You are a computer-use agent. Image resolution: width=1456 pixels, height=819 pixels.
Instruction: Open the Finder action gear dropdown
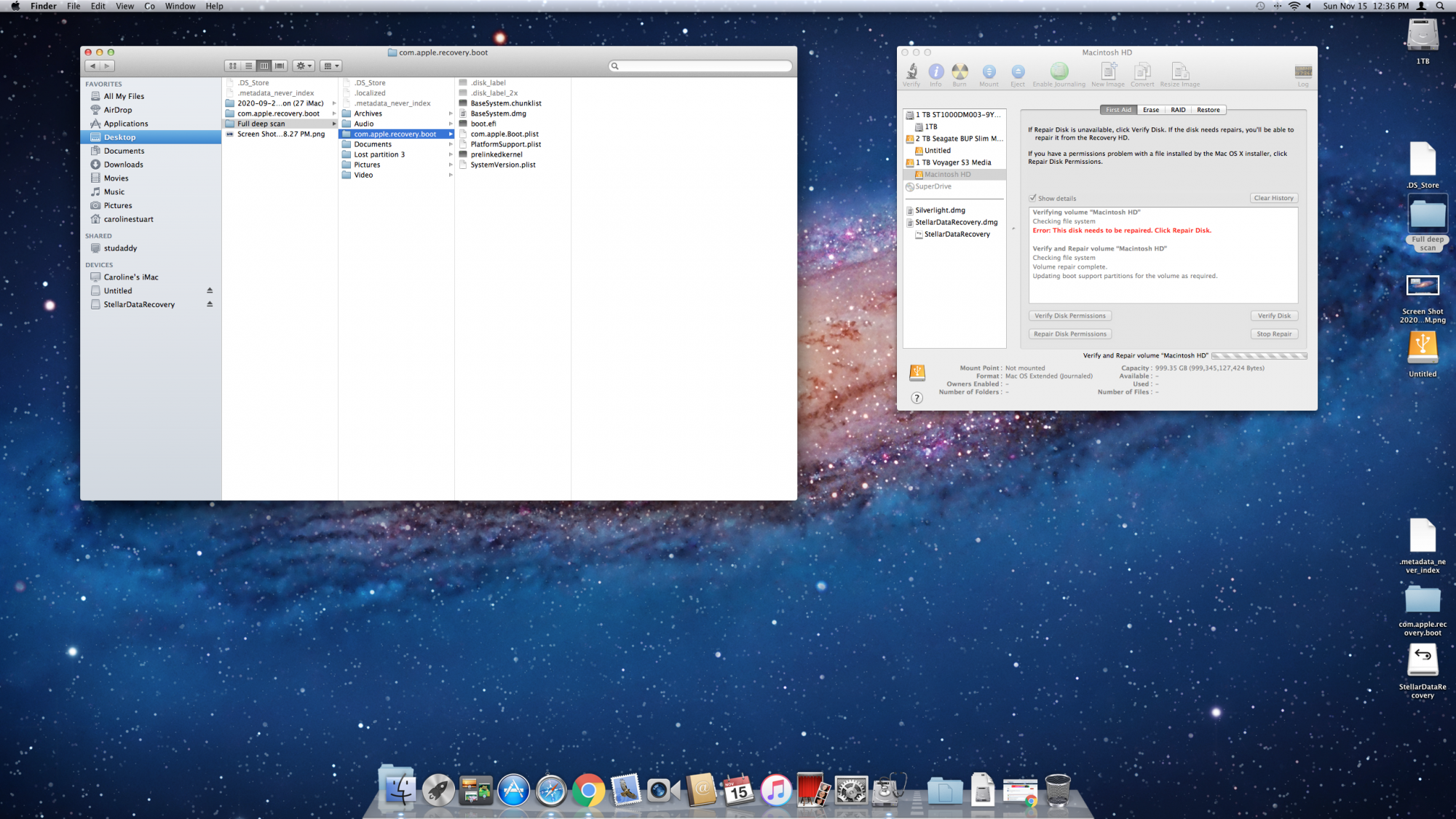coord(304,66)
